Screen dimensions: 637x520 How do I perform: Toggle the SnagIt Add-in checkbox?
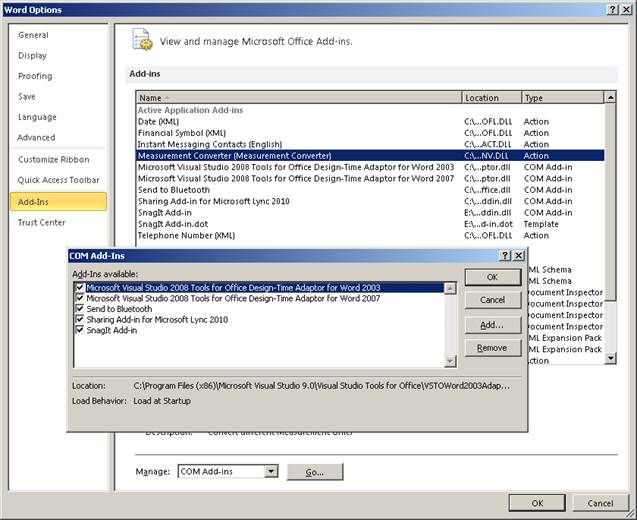(x=80, y=329)
